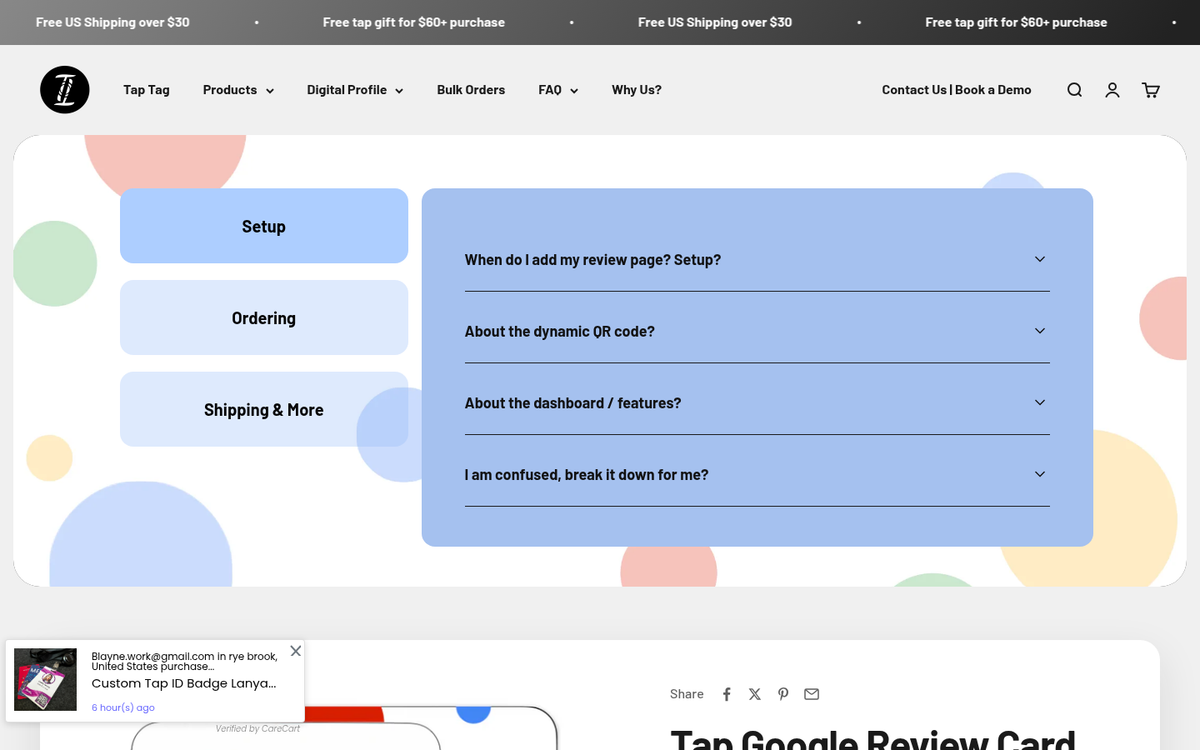Go to Bulk Orders page
This screenshot has width=1200, height=750.
(471, 90)
